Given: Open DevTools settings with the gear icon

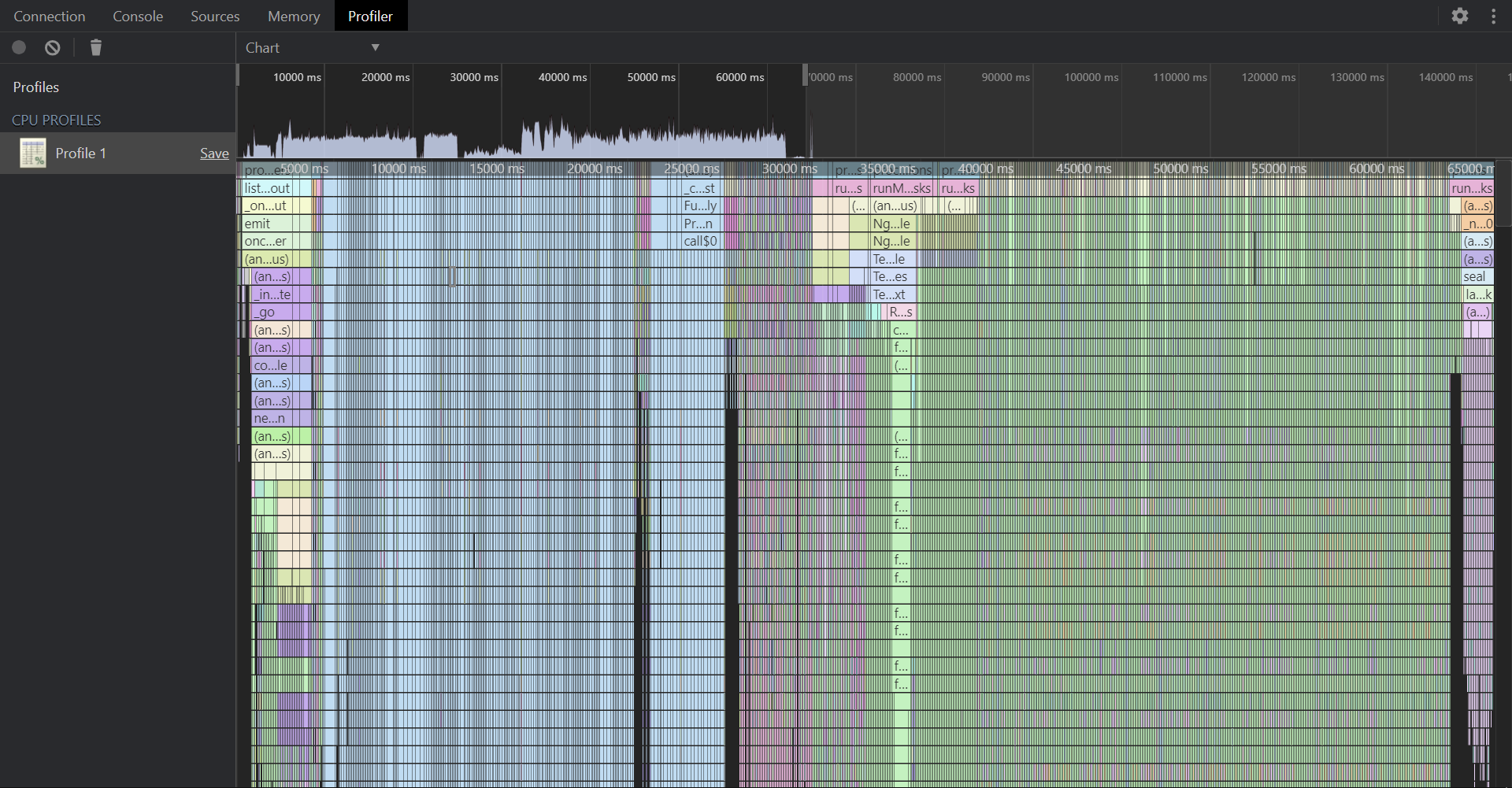Looking at the screenshot, I should pos(1460,16).
